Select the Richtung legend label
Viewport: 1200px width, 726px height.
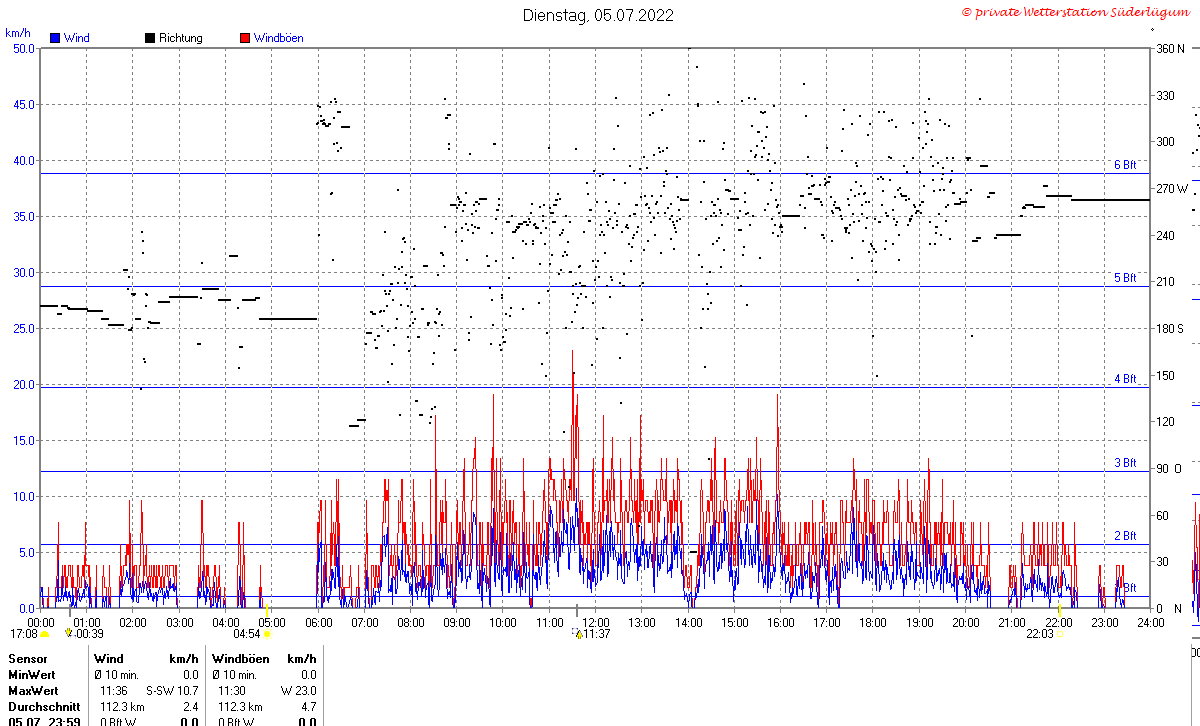[x=181, y=38]
